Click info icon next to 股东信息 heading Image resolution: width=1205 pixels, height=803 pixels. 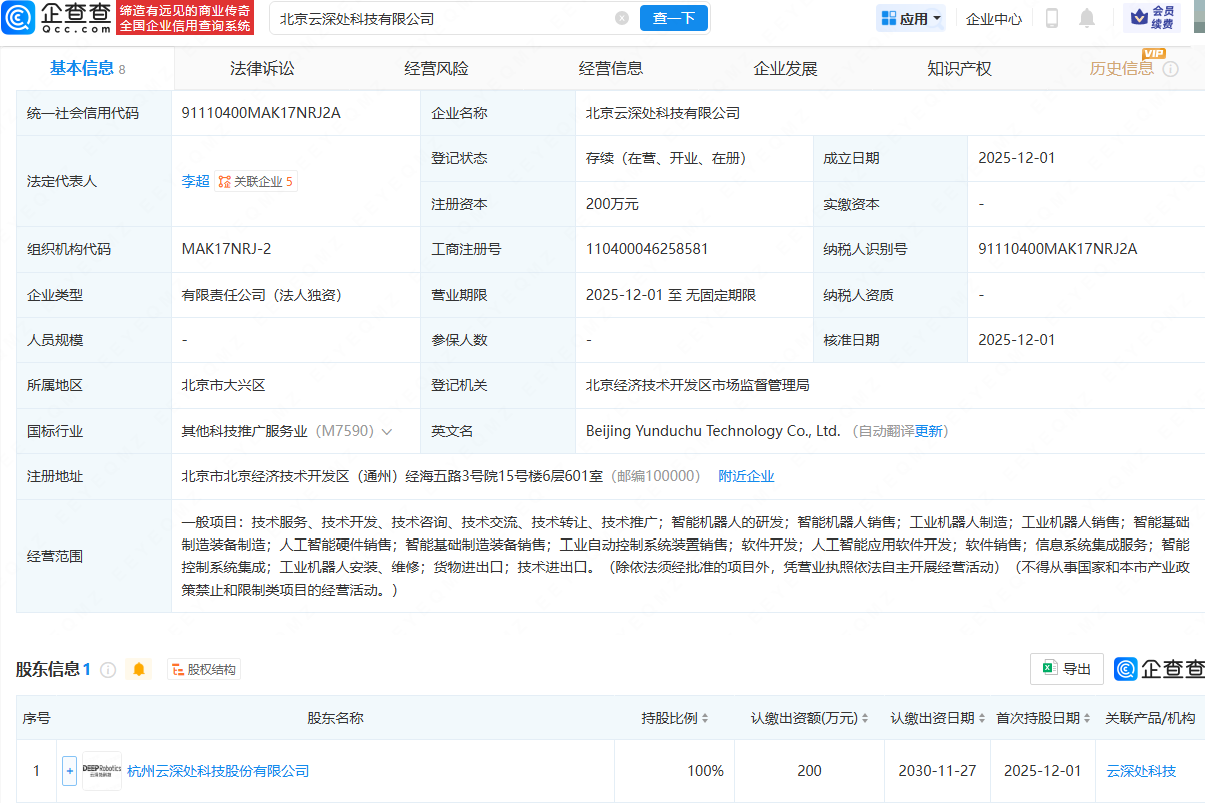108,669
